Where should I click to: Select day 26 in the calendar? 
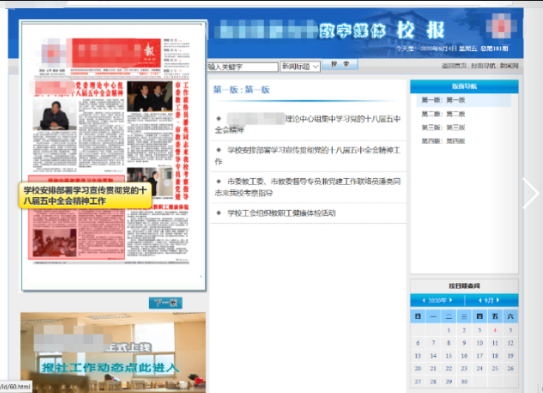coord(510,368)
